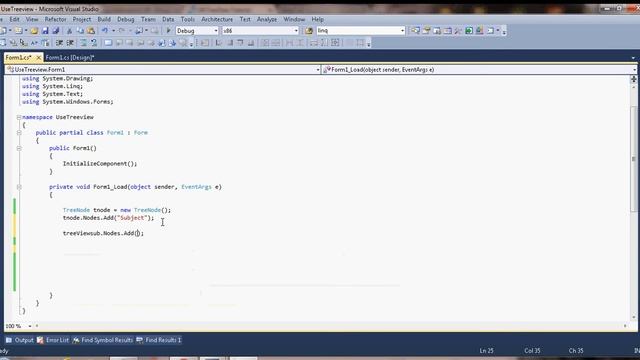Click the Cut scissors icon
This screenshot has width=640, height=360.
[69, 31]
